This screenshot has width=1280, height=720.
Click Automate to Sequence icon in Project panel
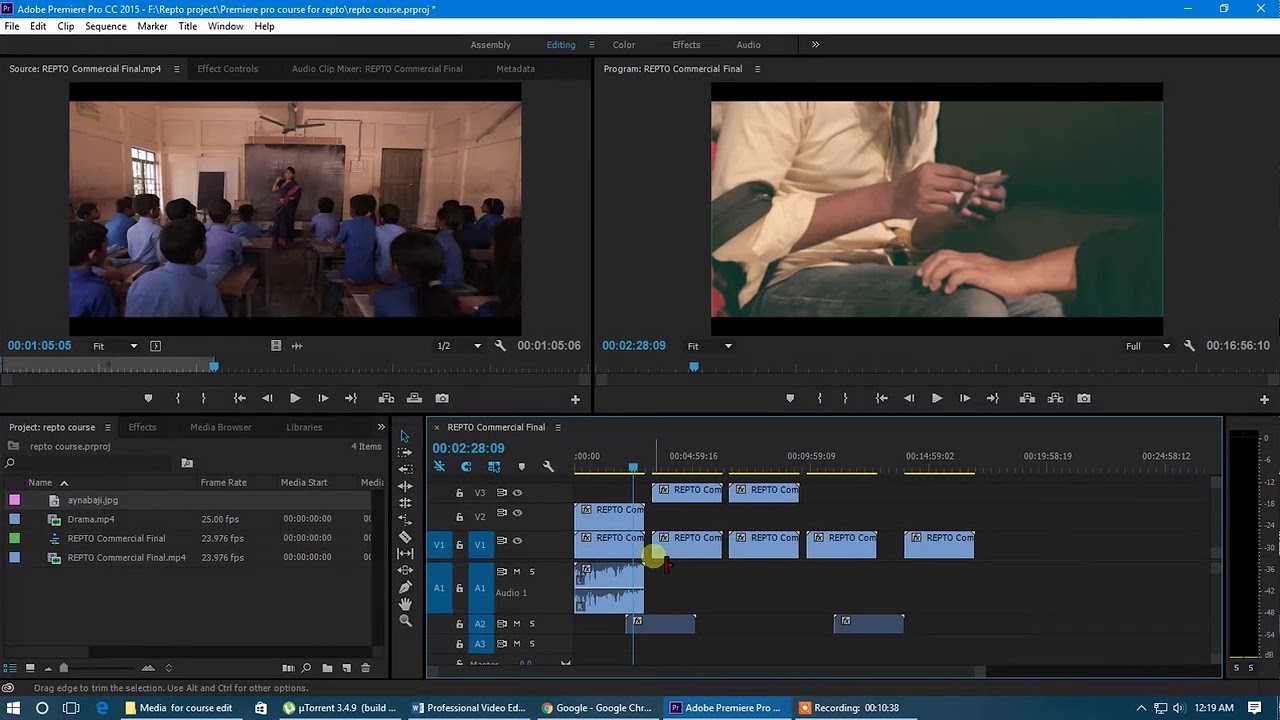[x=288, y=668]
